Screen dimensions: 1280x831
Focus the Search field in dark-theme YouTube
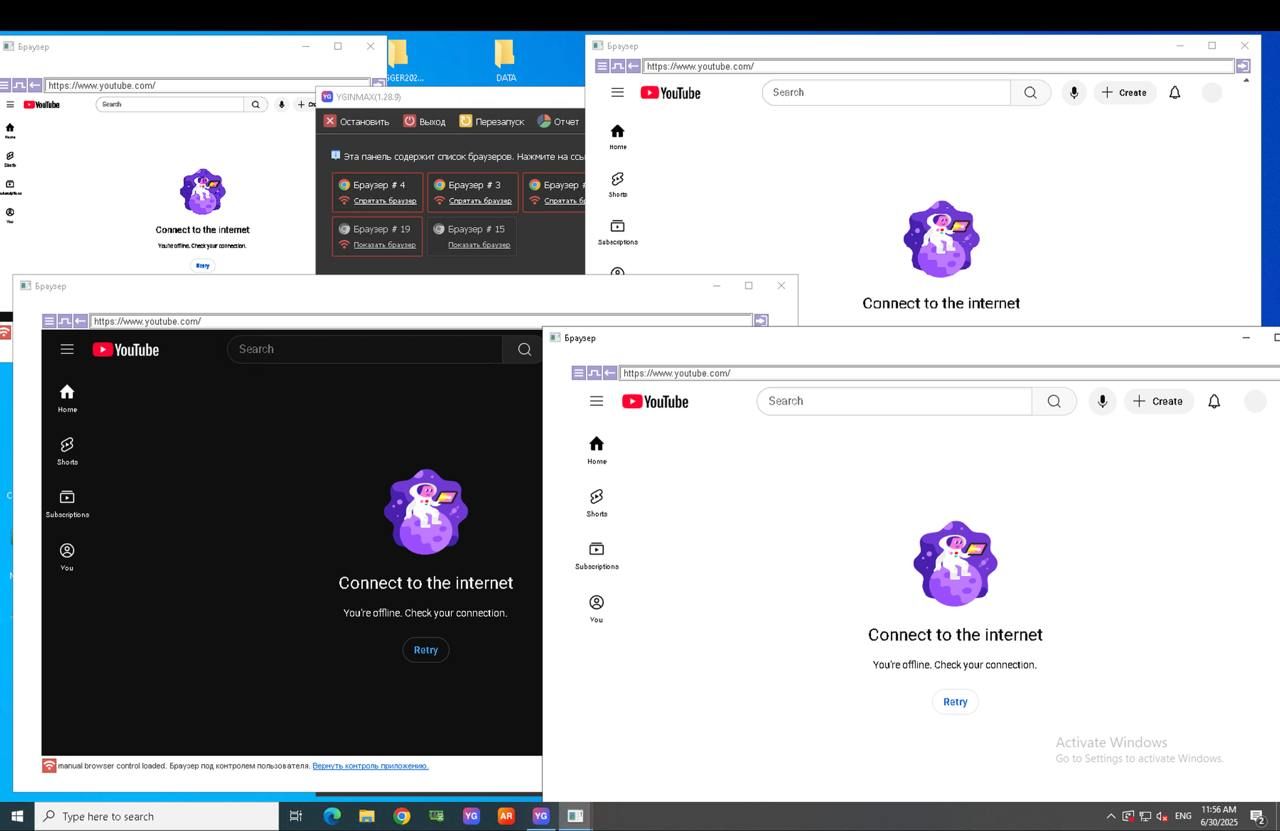point(365,349)
